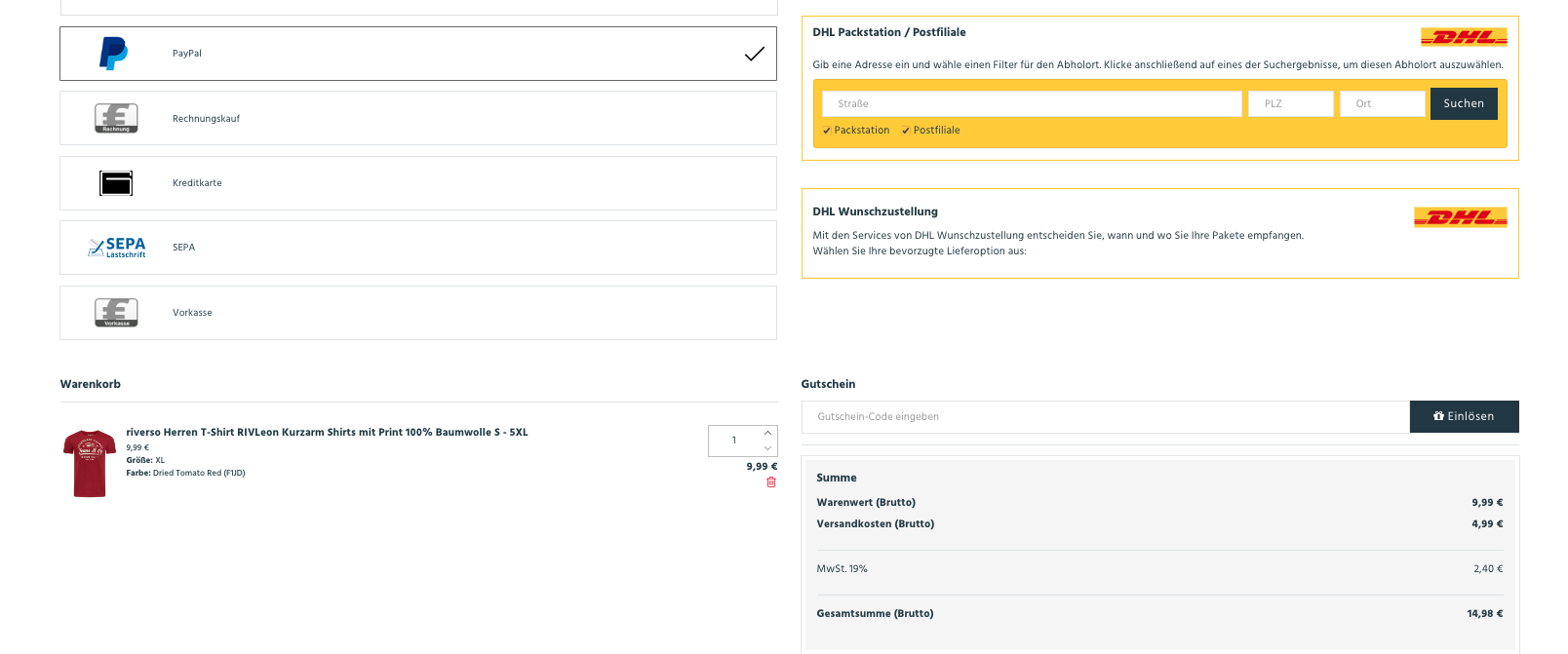Redeem voucher with Einlösen button
The width and height of the screenshot is (1568, 654).
[x=1464, y=416]
